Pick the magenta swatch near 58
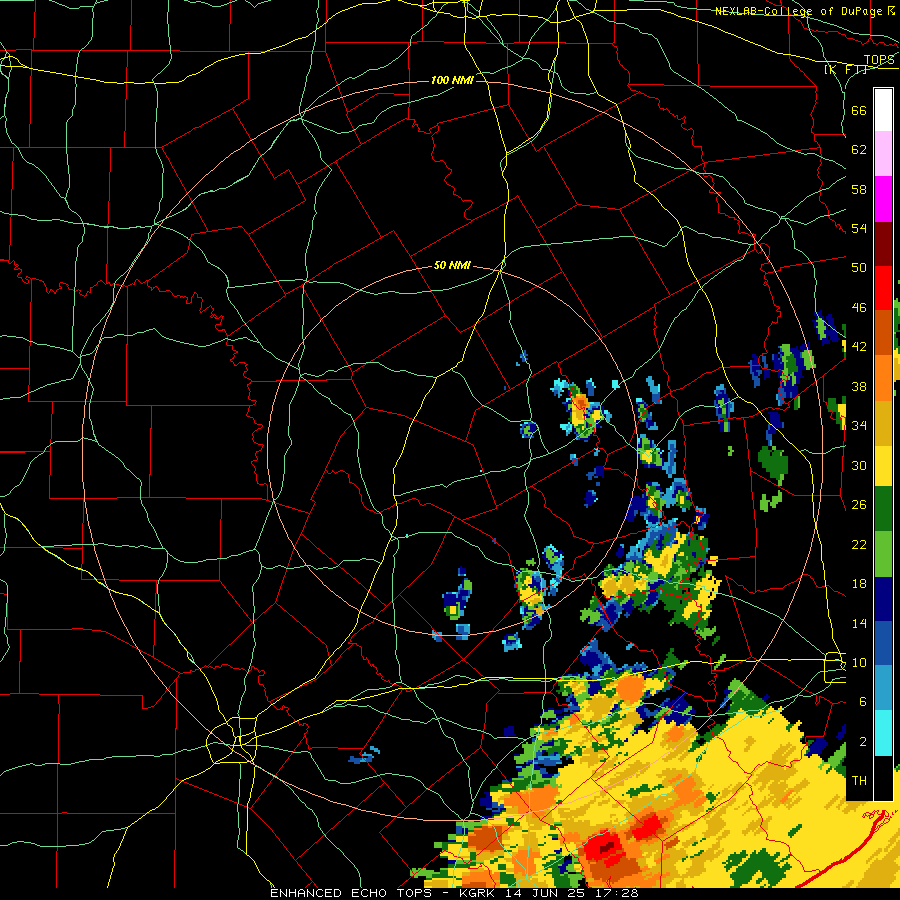The height and width of the screenshot is (900, 900). tap(883, 198)
